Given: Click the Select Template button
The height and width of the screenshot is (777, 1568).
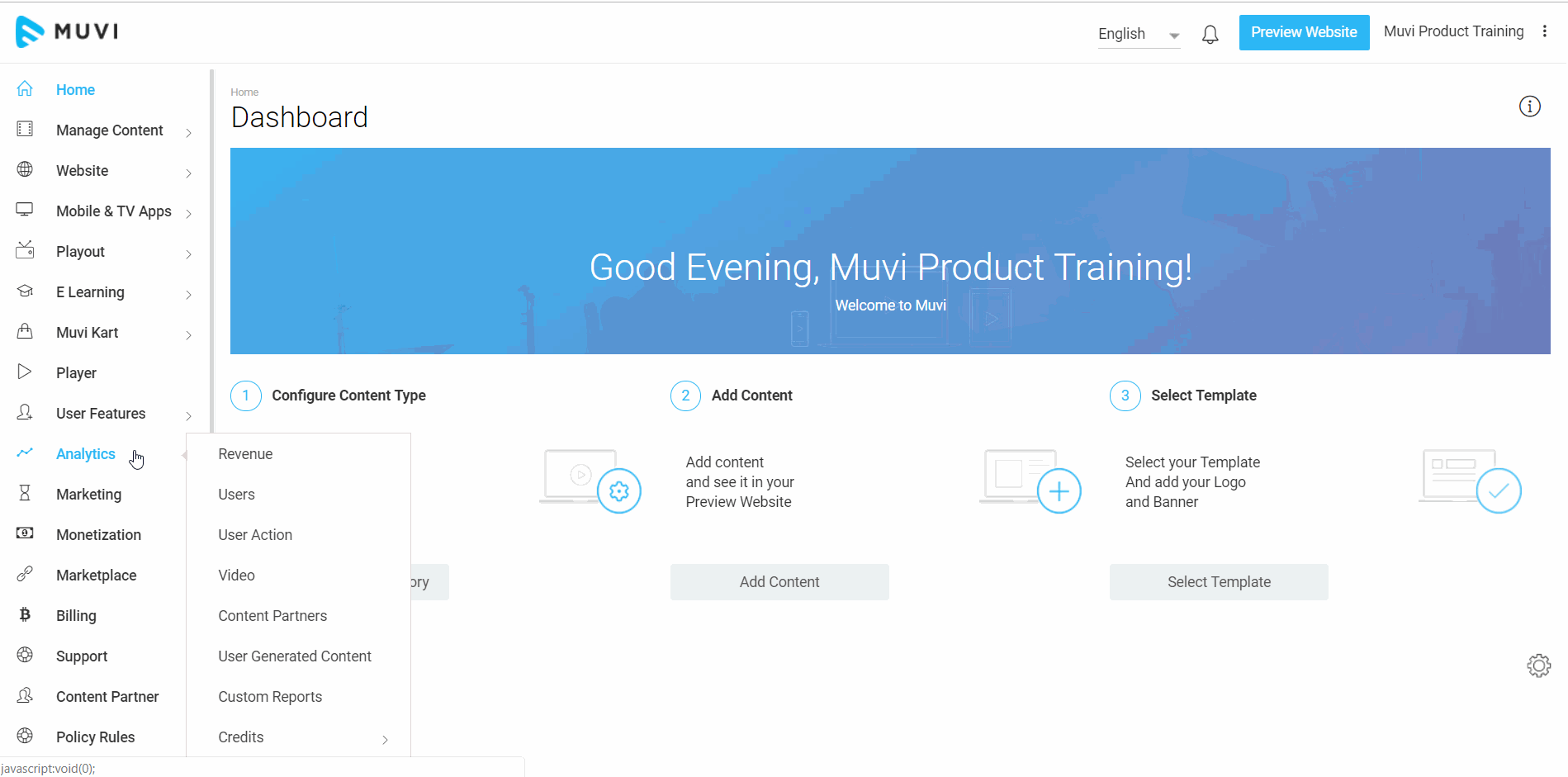Looking at the screenshot, I should 1219,582.
